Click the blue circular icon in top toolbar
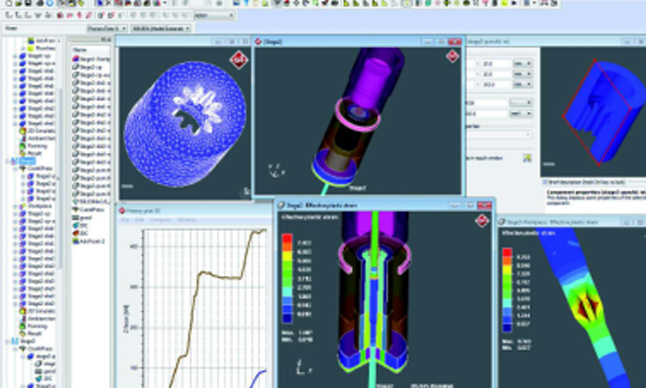This screenshot has width=646, height=388. coord(50,3)
